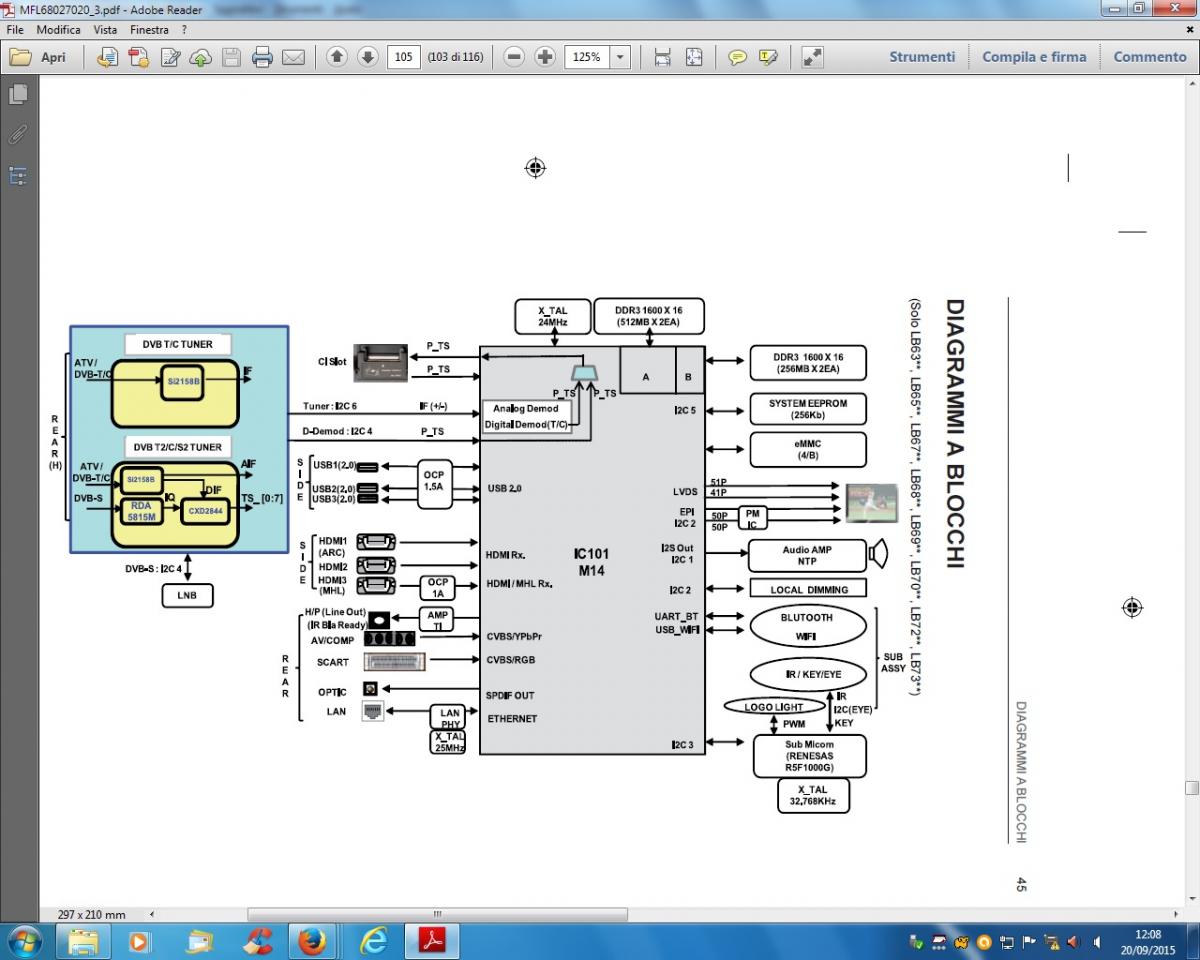Open the Finestra menu
The width and height of the screenshot is (1200, 960).
[149, 30]
